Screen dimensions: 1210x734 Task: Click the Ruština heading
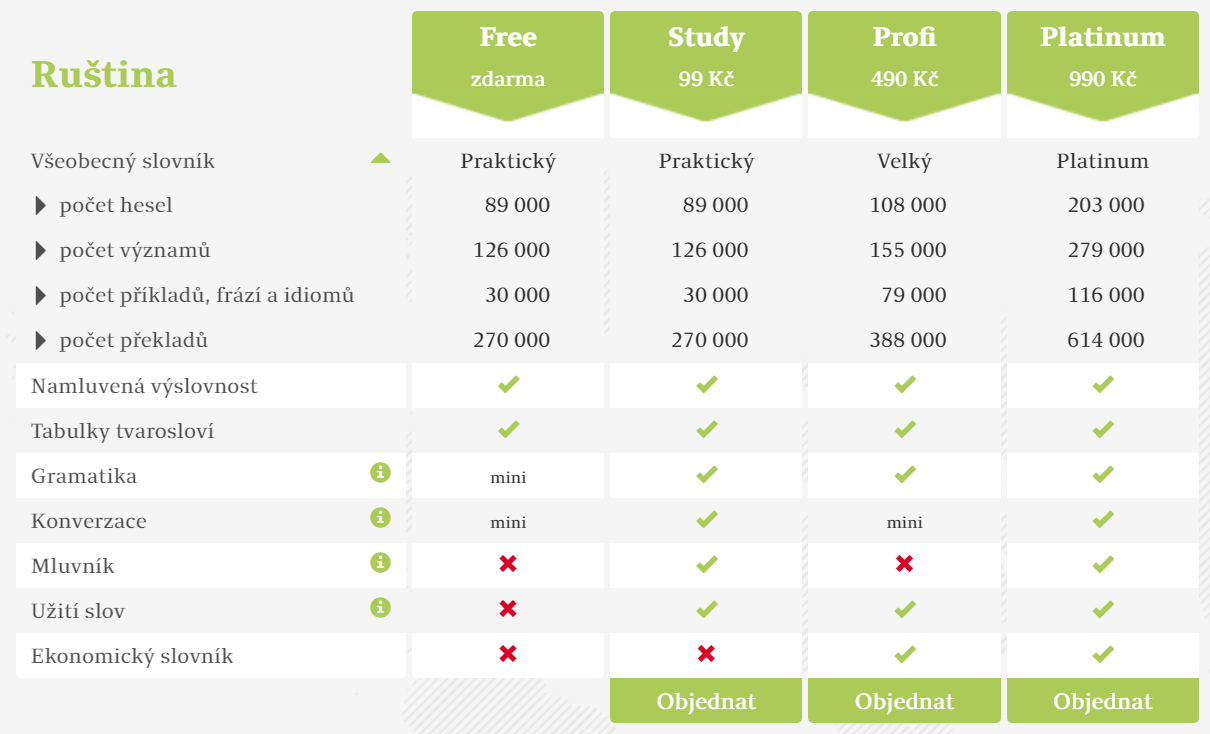coord(104,74)
